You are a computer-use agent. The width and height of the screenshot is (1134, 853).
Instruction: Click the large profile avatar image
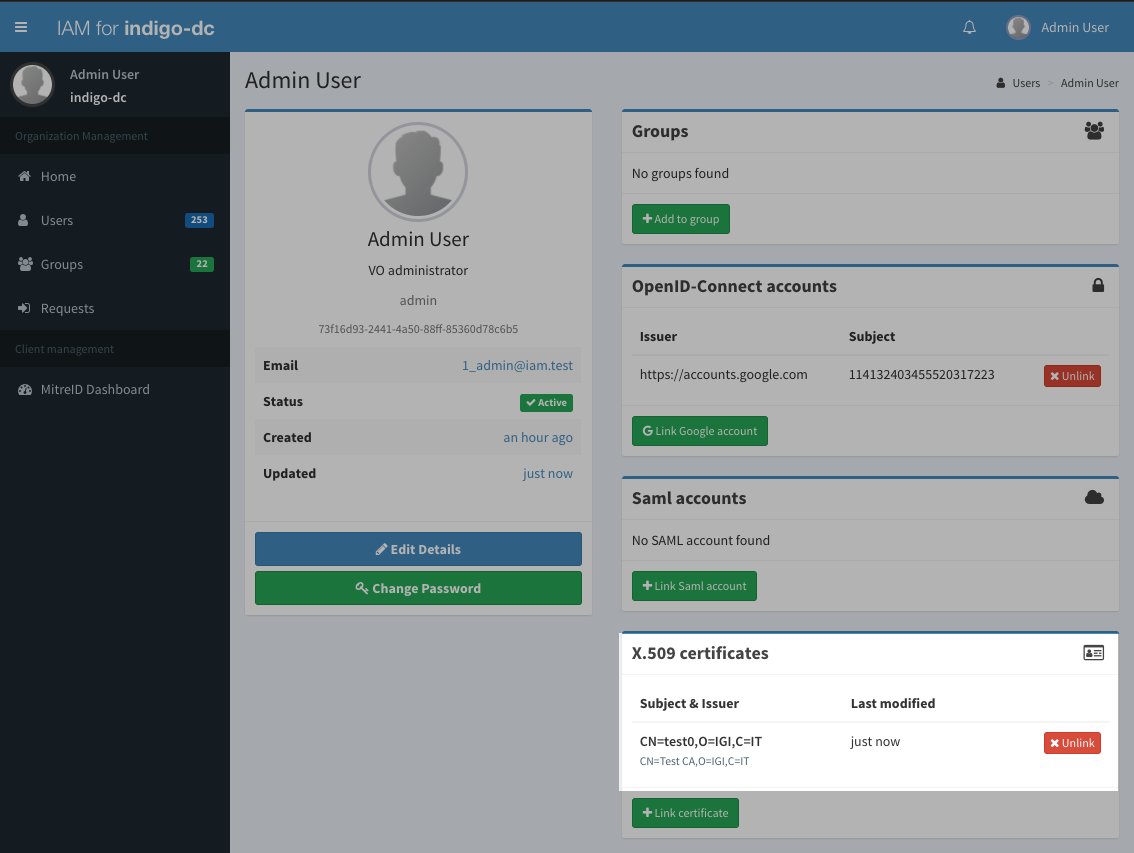[x=418, y=171]
